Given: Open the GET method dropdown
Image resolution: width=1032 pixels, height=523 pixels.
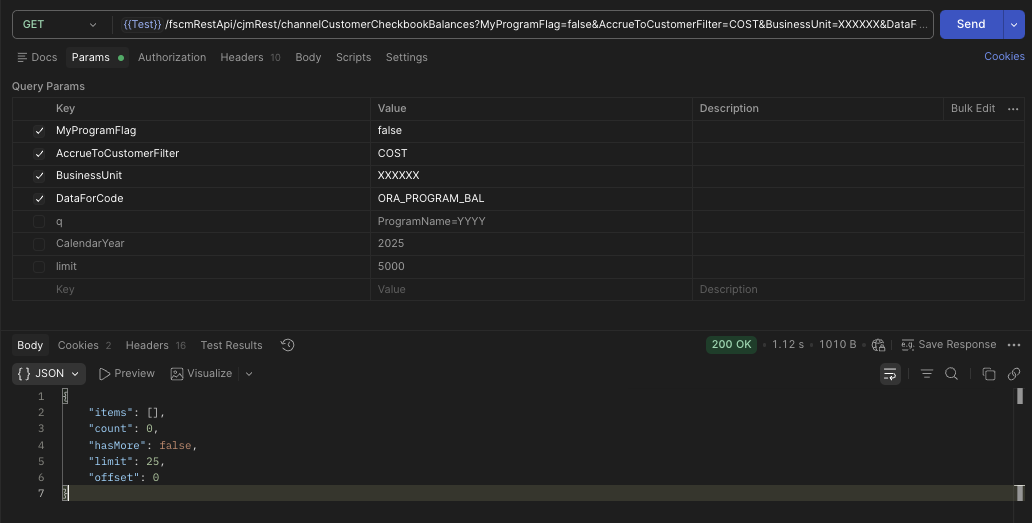Looking at the screenshot, I should click(59, 24).
